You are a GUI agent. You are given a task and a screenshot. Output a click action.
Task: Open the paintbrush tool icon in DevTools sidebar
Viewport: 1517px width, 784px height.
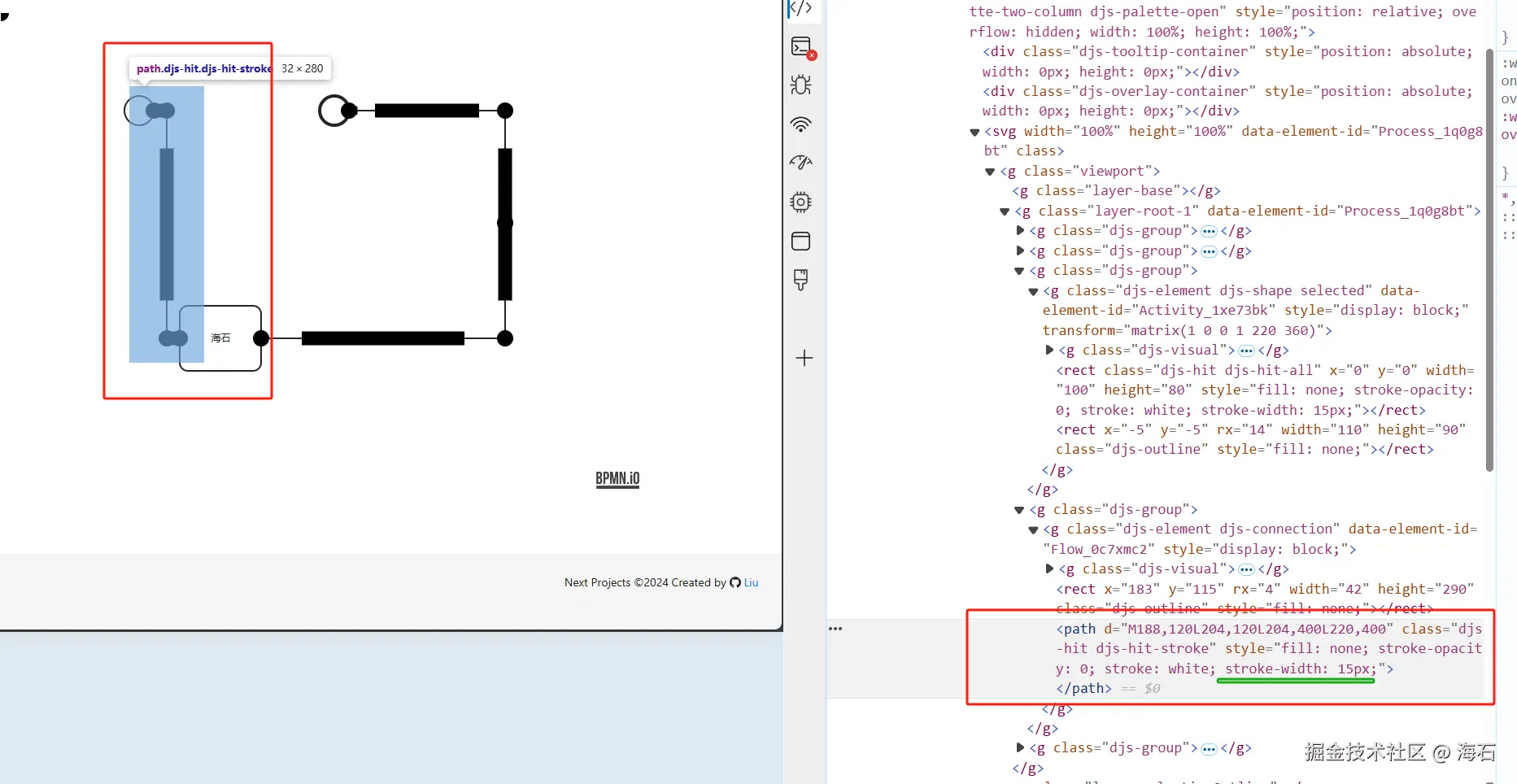click(801, 280)
